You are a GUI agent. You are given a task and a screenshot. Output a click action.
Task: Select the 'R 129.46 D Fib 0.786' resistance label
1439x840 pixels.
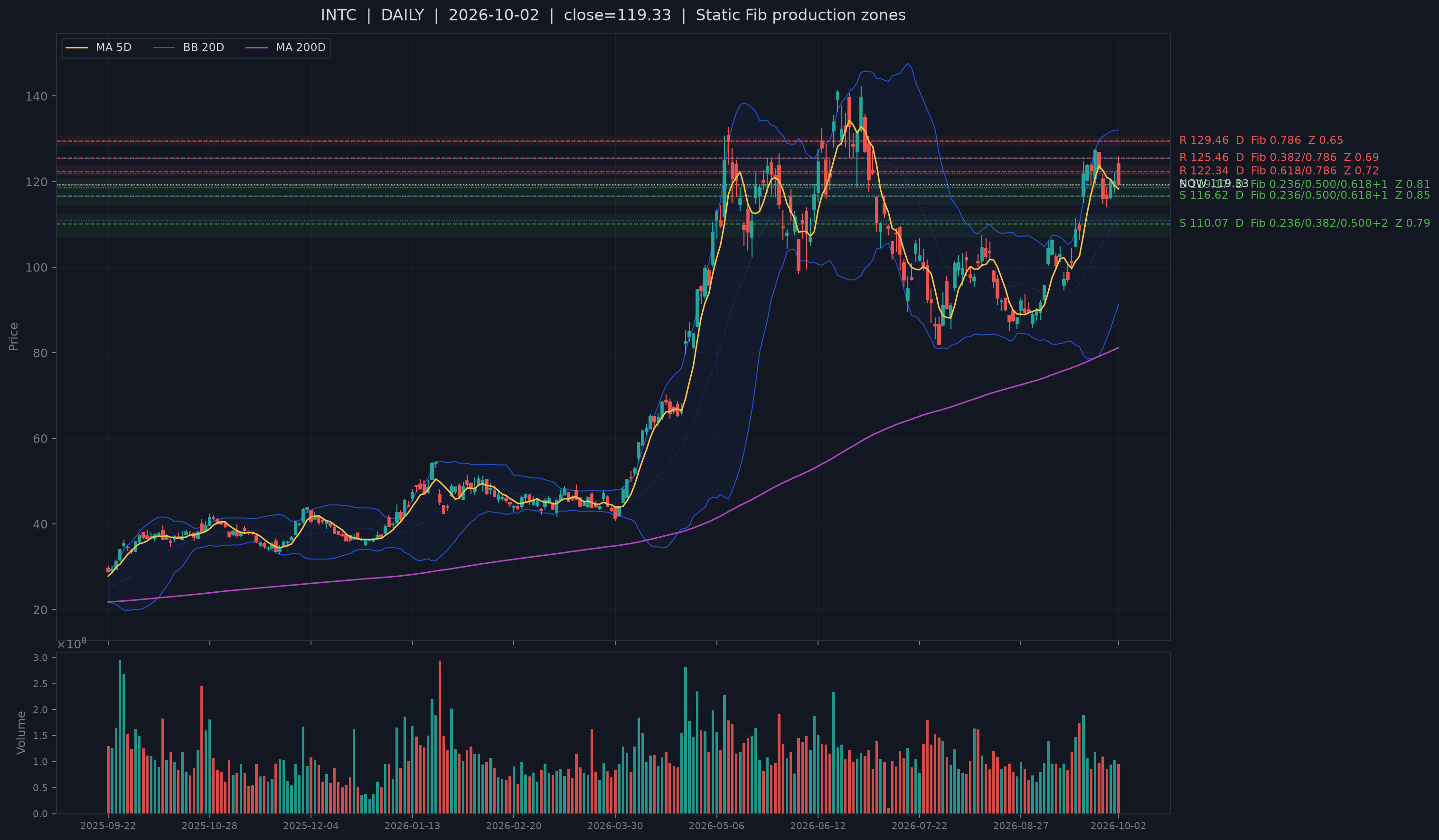tap(1261, 140)
